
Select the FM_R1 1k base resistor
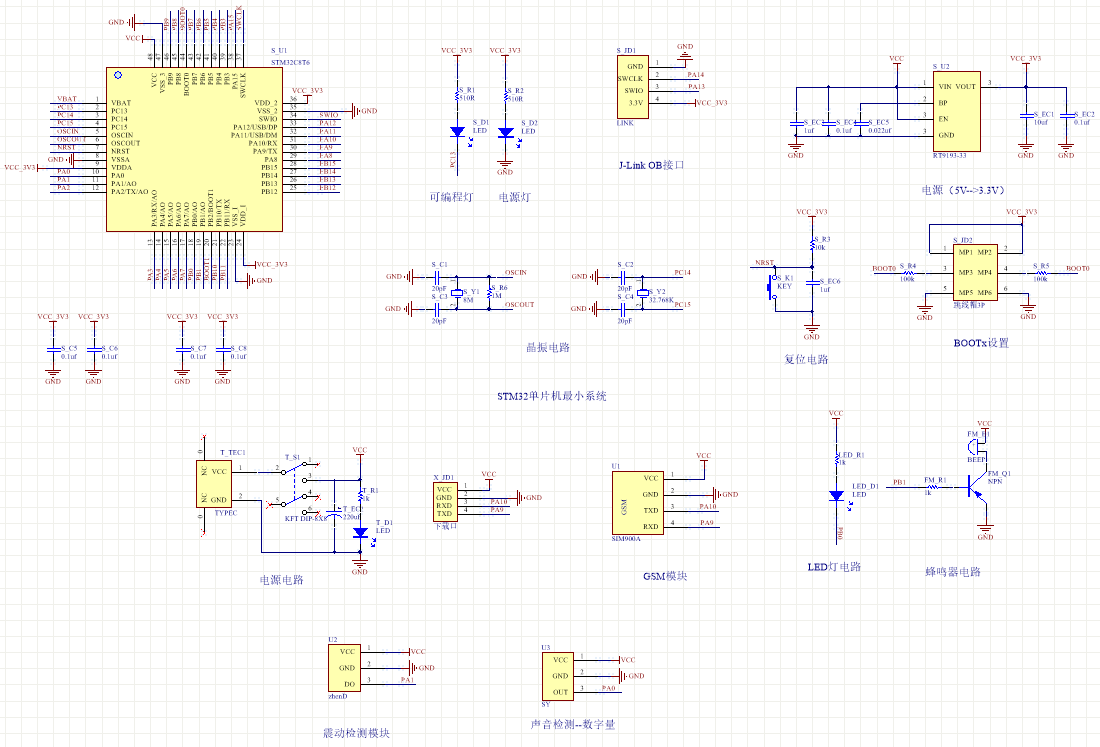(x=932, y=487)
